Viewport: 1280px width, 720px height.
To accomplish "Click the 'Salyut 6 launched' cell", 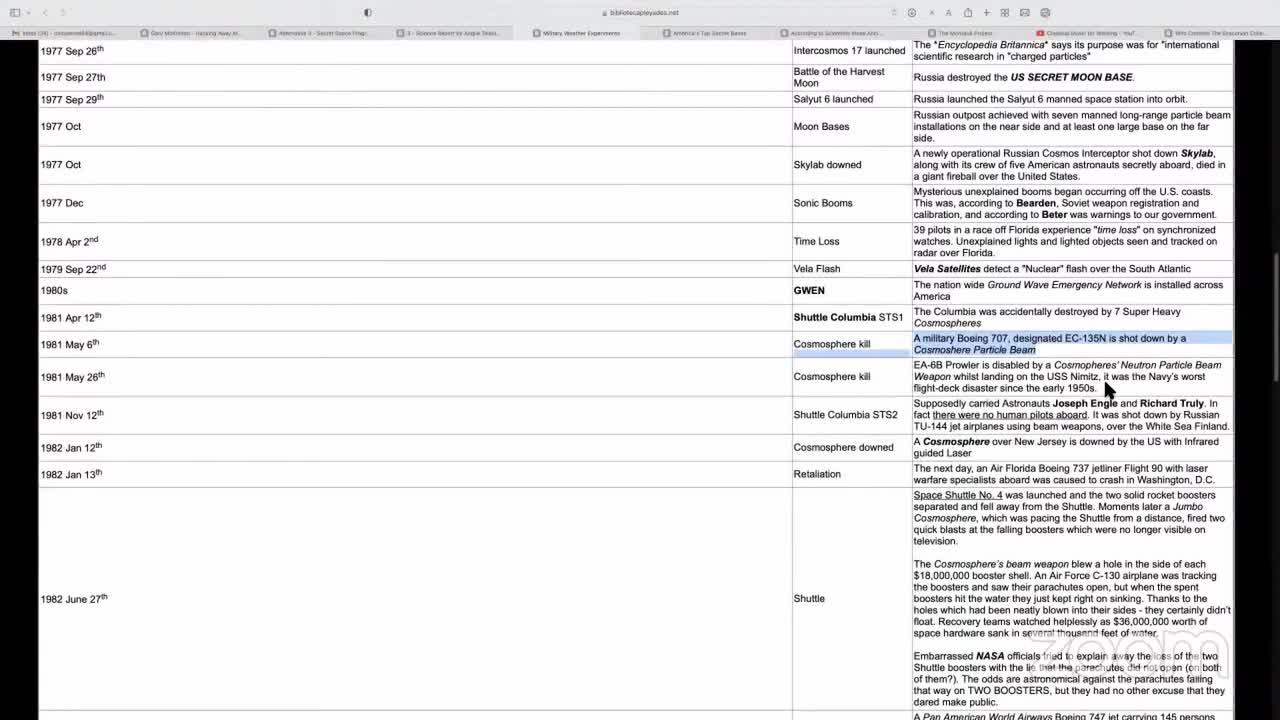I will [852, 99].
